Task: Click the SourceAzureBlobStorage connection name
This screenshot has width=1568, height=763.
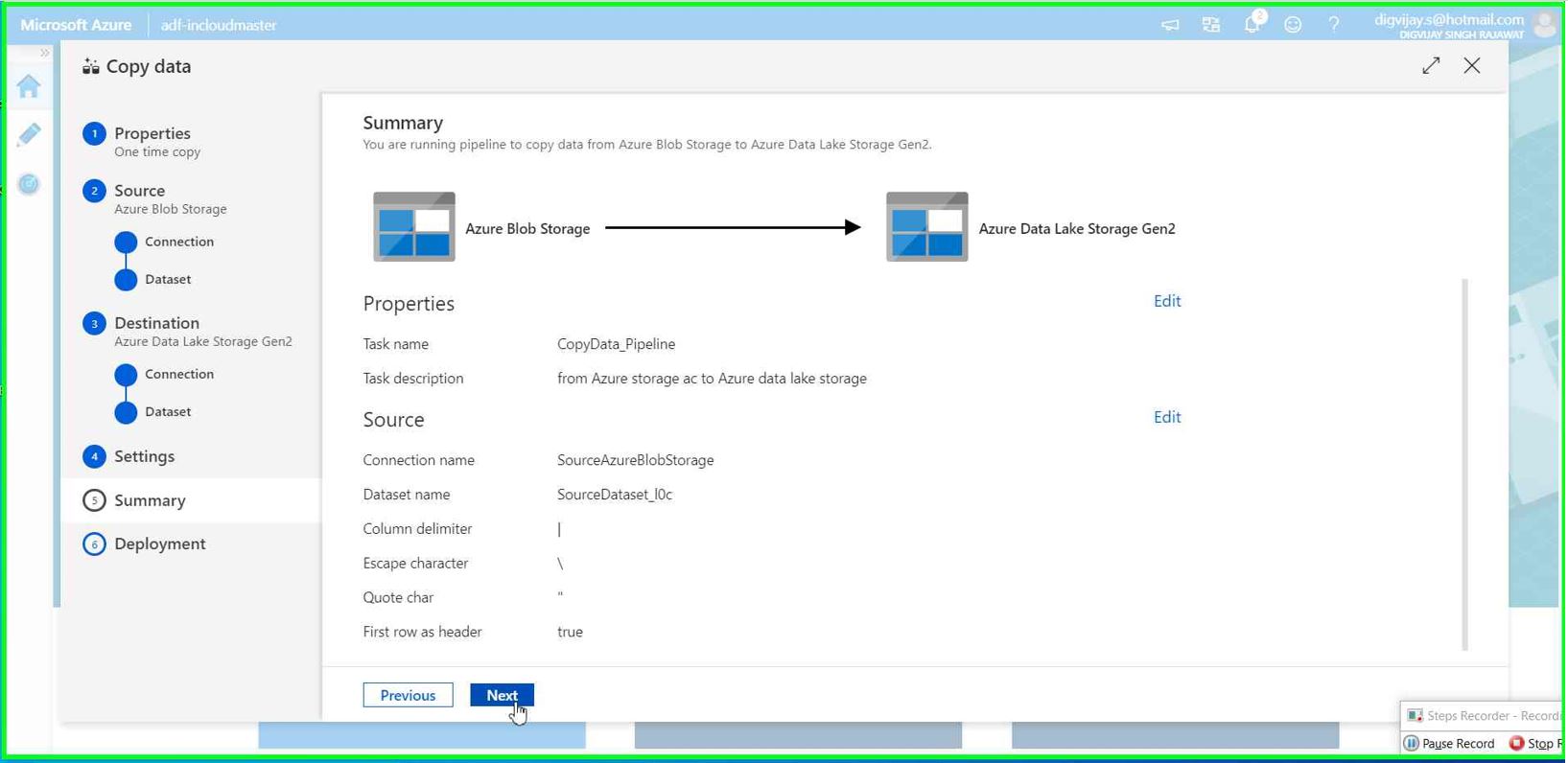Action: (x=636, y=460)
